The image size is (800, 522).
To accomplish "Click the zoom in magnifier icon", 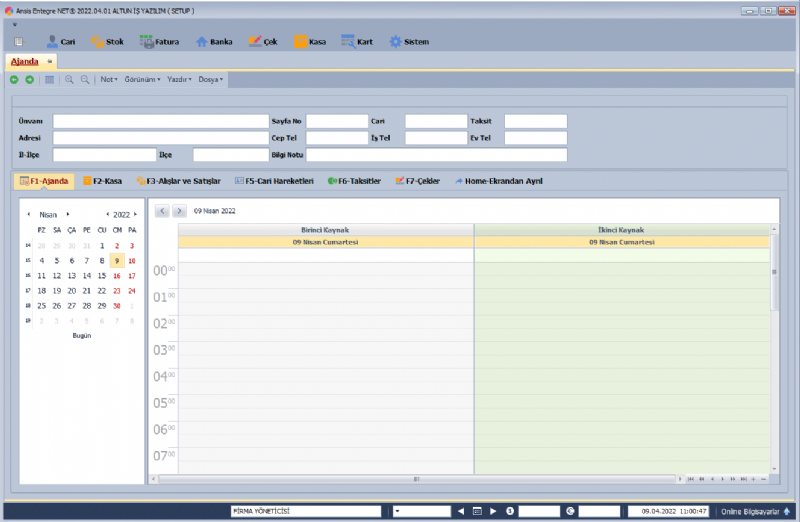I will click(x=69, y=80).
